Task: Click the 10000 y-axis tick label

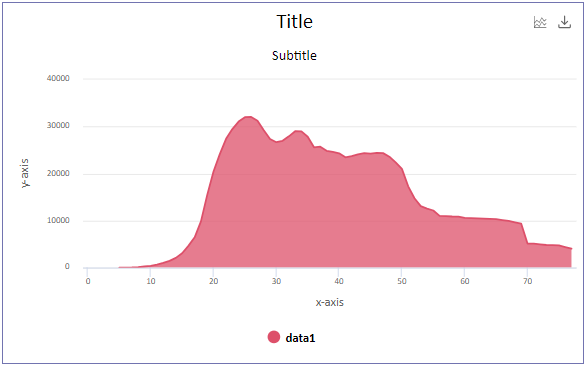Action: coord(58,220)
